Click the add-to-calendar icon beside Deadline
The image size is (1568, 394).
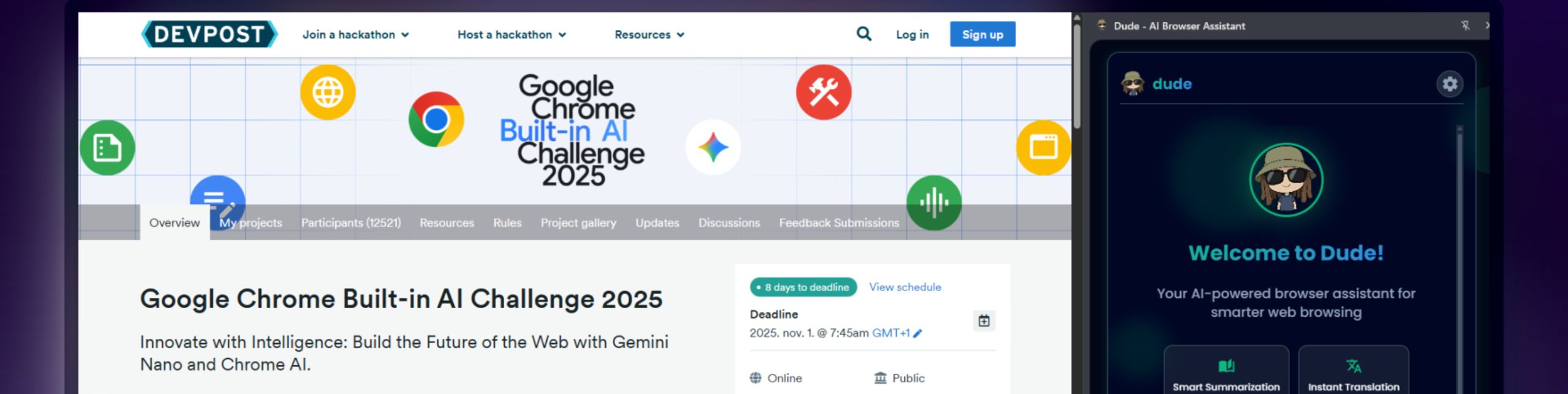(x=984, y=320)
